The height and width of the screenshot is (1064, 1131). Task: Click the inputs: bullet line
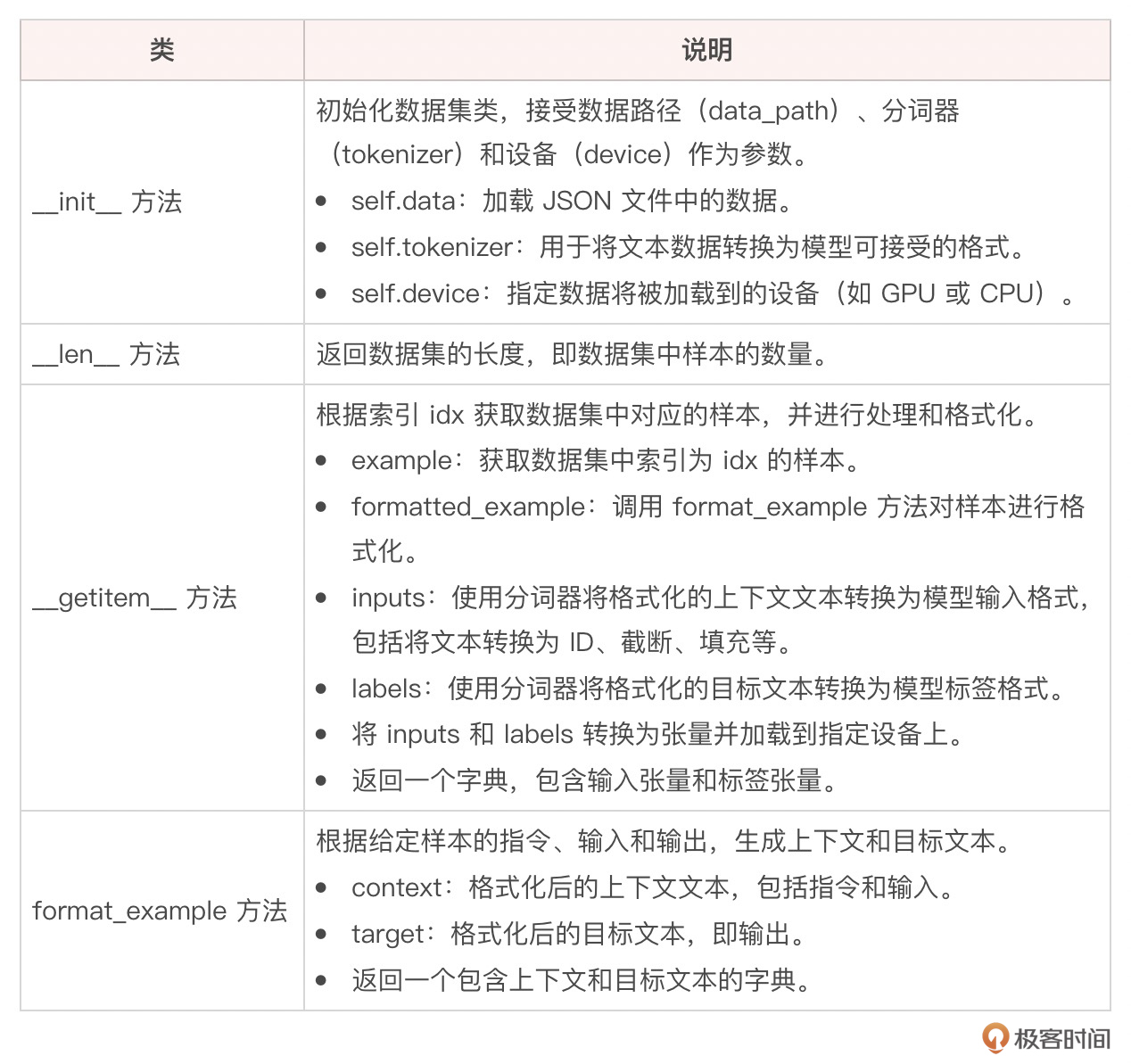[719, 598]
